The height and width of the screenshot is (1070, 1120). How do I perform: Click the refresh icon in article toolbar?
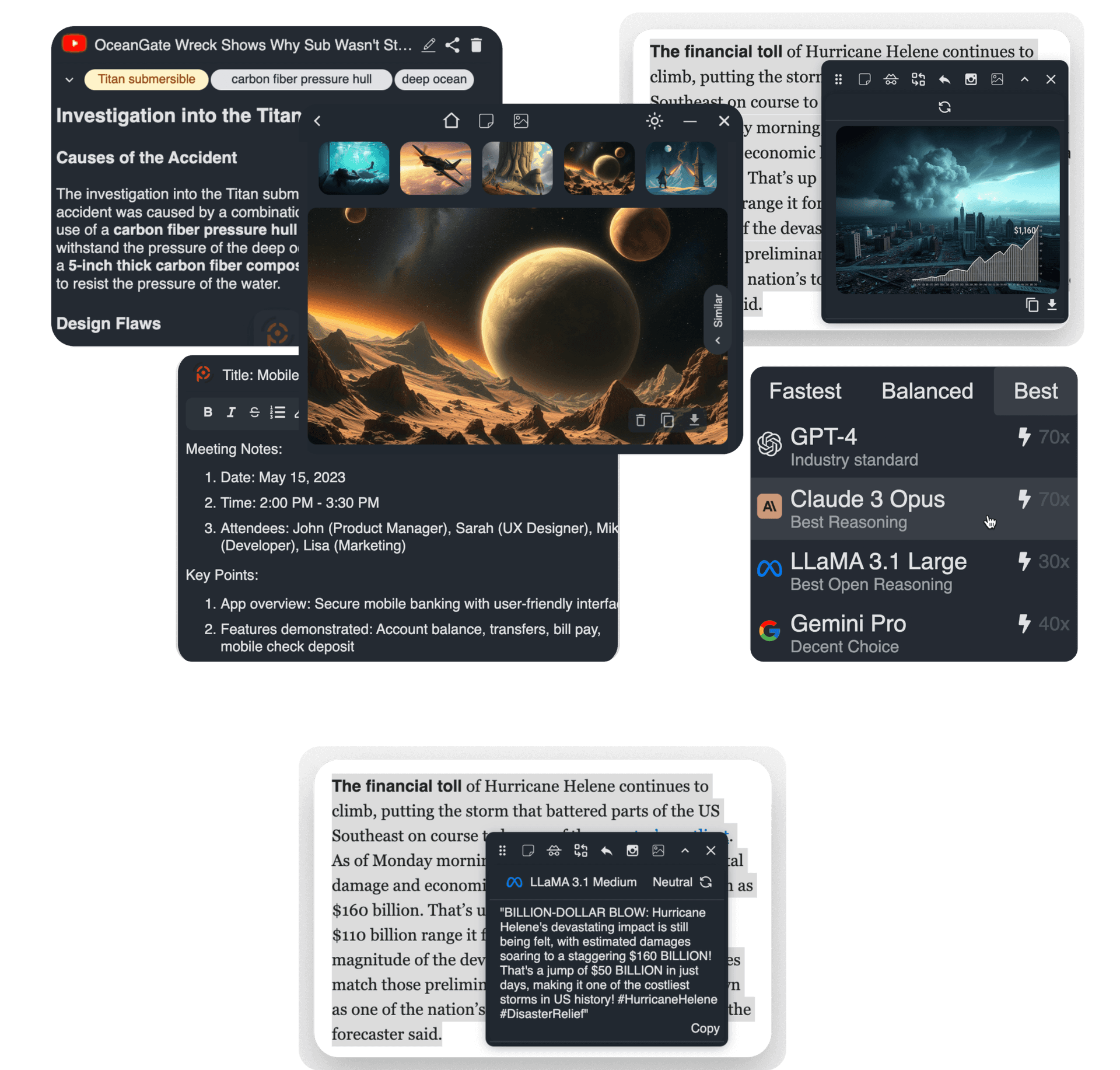pyautogui.click(x=941, y=107)
